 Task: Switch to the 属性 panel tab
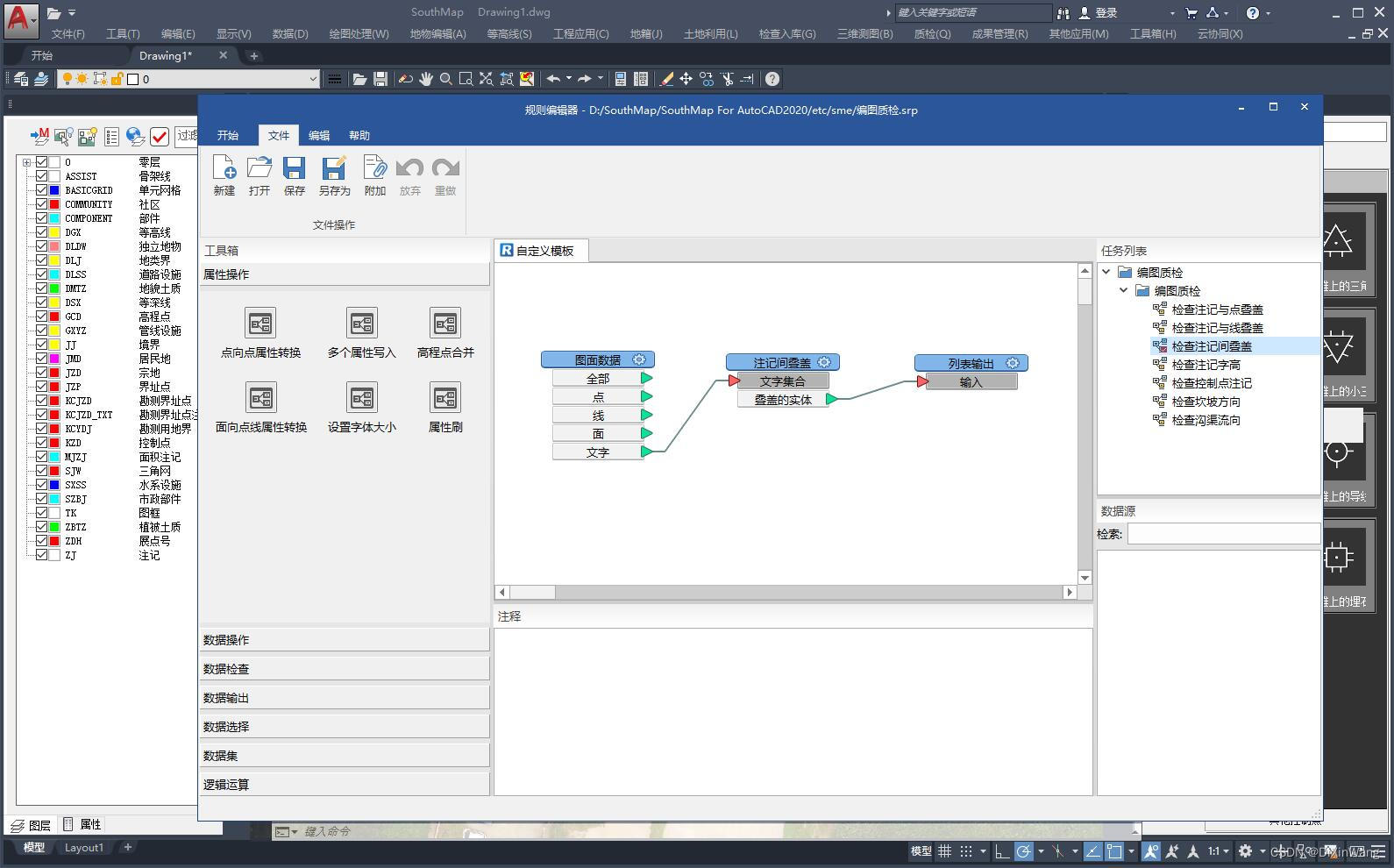82,825
